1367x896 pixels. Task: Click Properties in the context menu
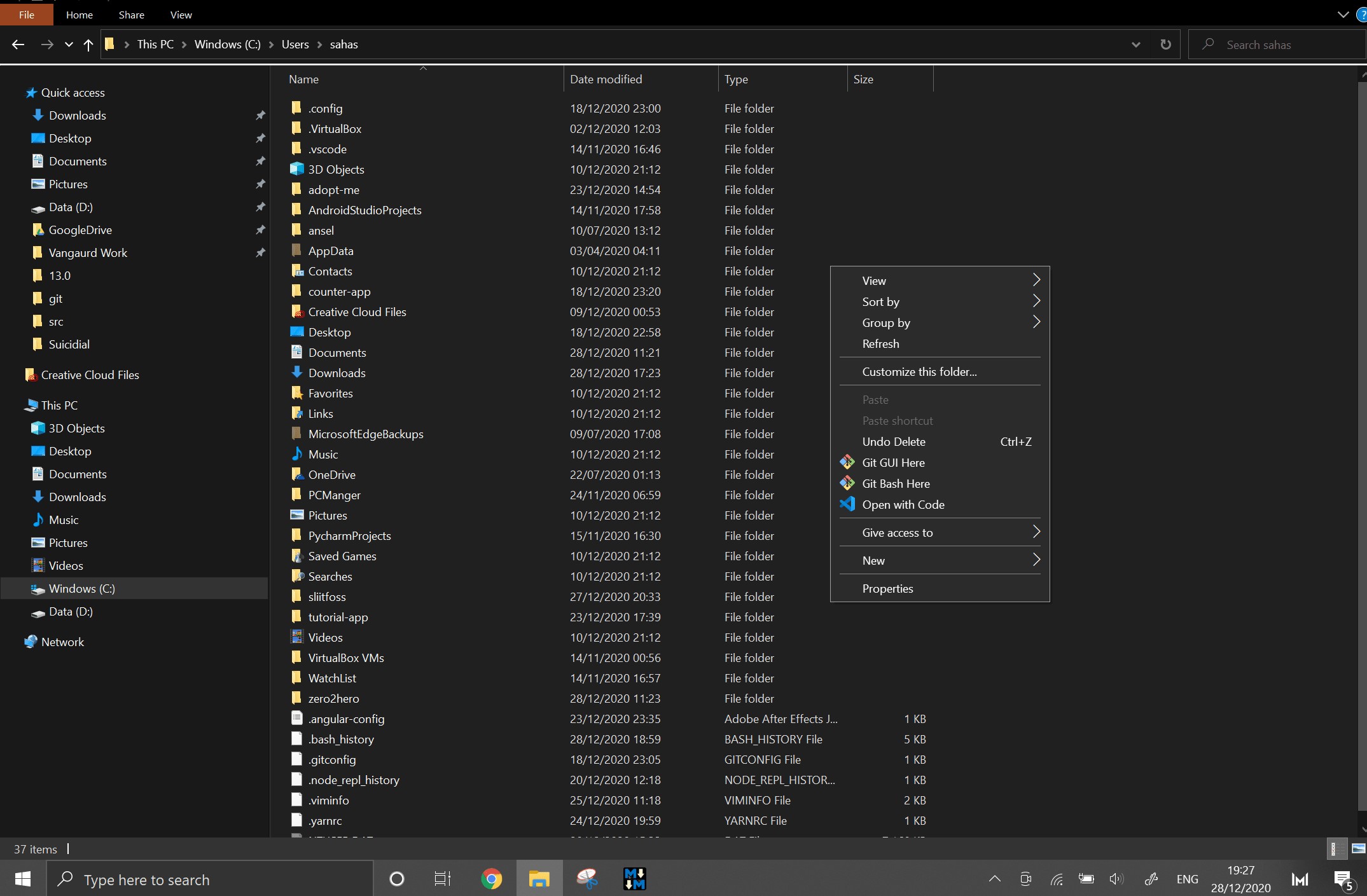tap(887, 588)
